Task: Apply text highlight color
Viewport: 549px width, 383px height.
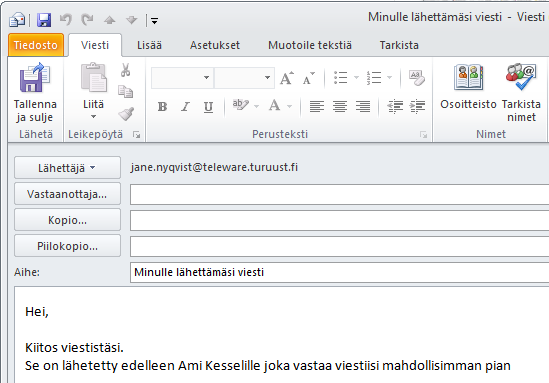Action: tap(241, 105)
